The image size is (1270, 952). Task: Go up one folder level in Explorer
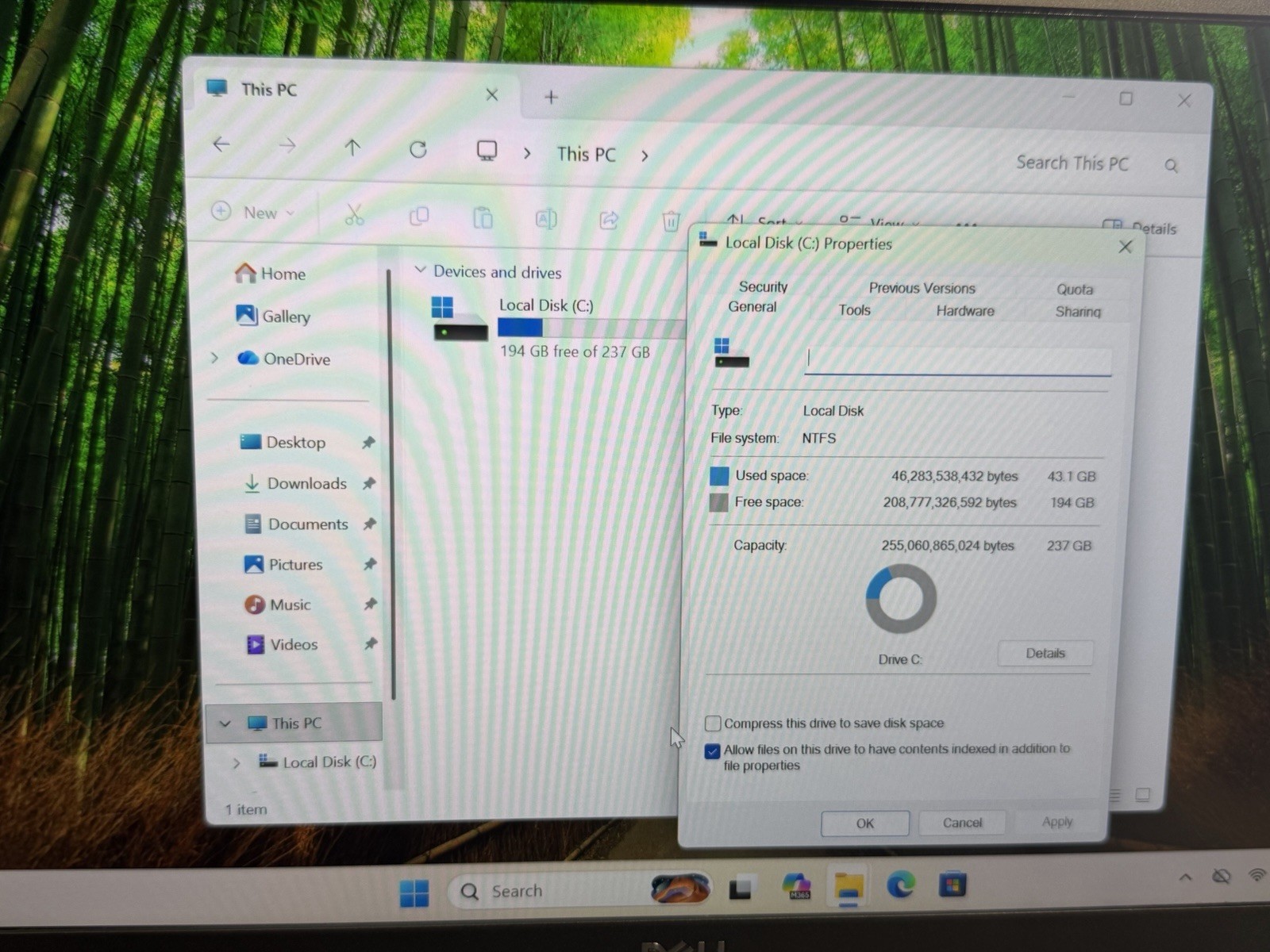pyautogui.click(x=352, y=148)
